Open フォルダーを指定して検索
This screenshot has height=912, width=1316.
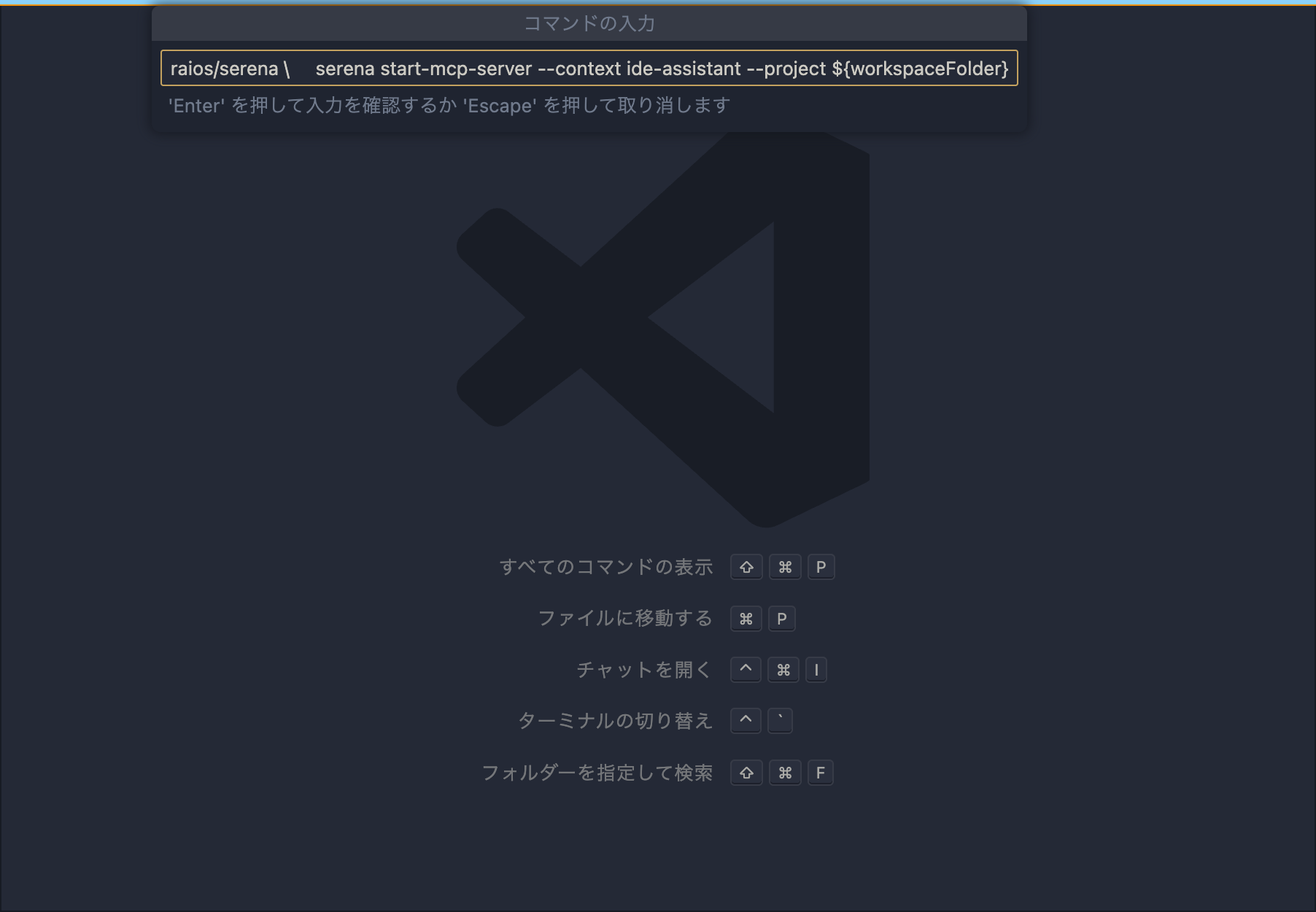click(x=598, y=773)
